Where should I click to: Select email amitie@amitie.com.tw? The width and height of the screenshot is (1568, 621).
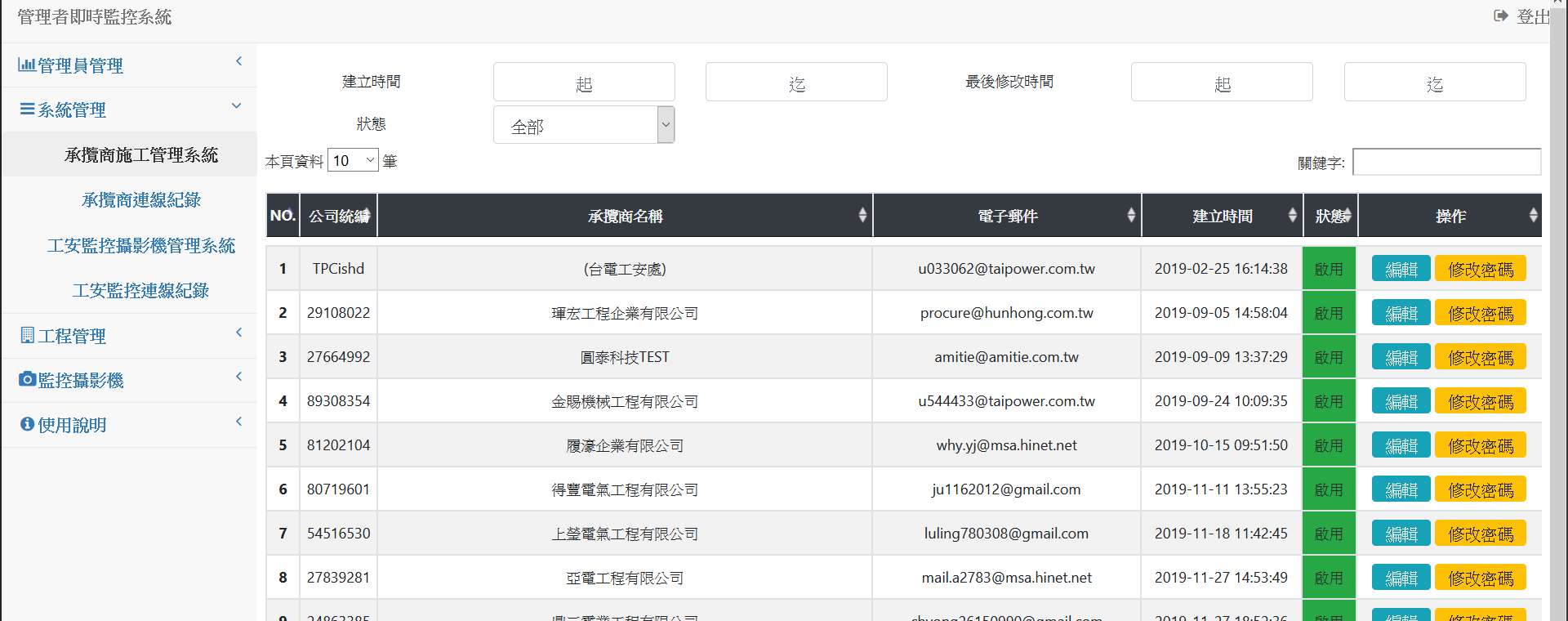(x=1006, y=357)
